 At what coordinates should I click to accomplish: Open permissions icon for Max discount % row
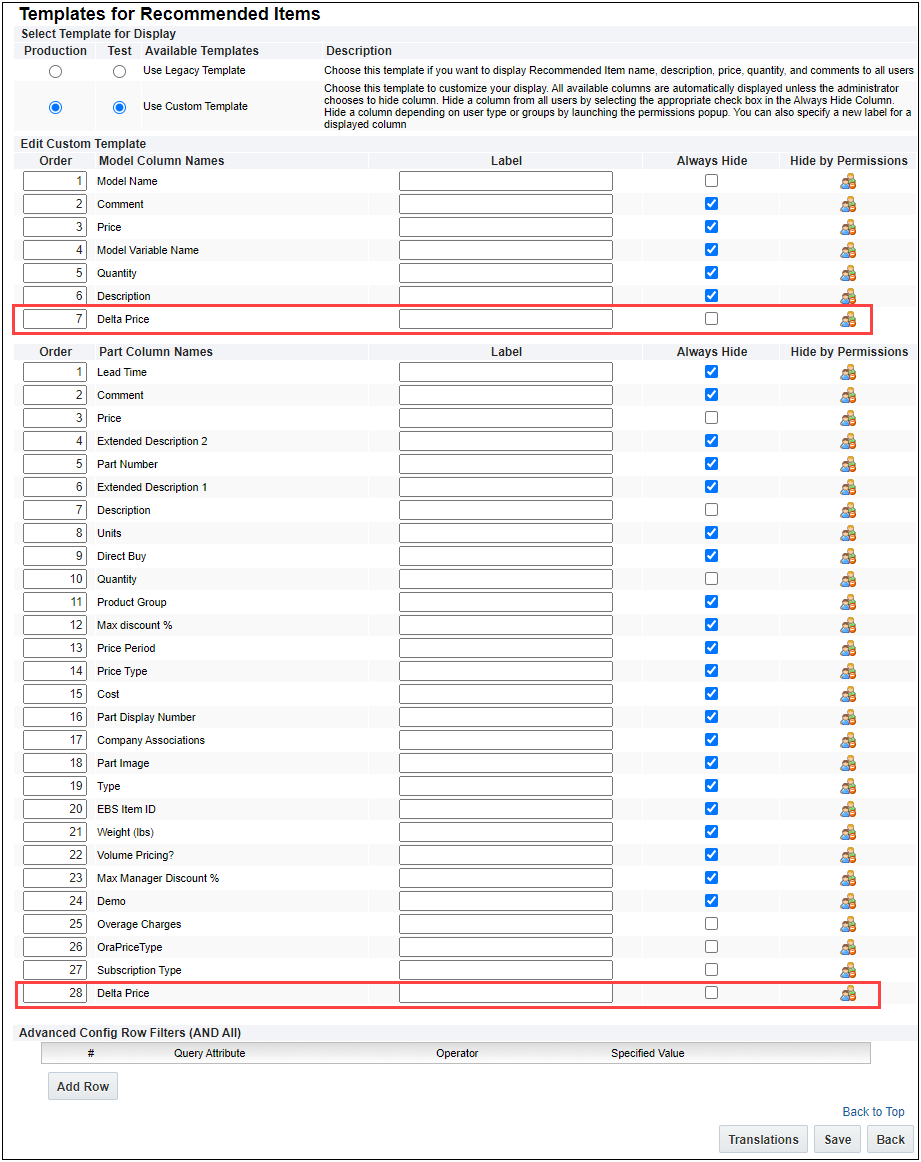coord(848,625)
